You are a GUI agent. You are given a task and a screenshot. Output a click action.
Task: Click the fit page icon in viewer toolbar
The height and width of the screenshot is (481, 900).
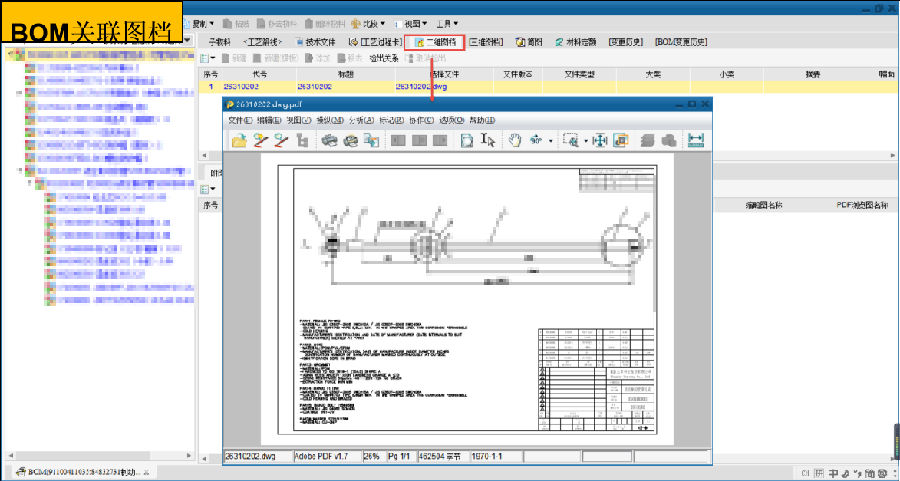point(601,141)
